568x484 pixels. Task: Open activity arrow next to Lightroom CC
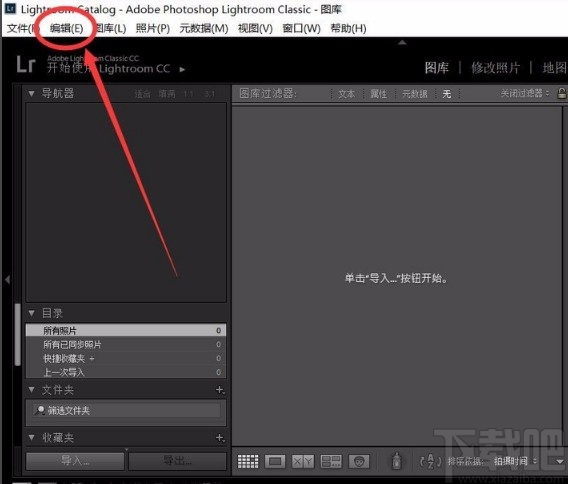pyautogui.click(x=182, y=69)
